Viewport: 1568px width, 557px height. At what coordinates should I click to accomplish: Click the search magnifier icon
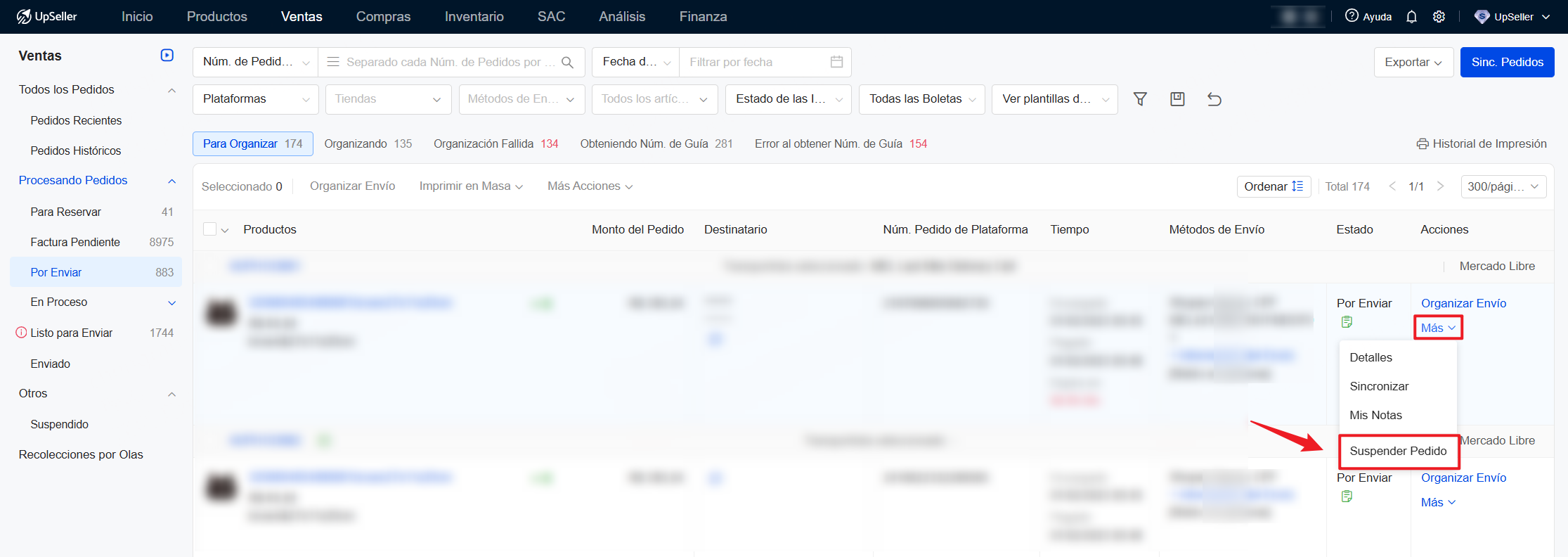pyautogui.click(x=568, y=62)
